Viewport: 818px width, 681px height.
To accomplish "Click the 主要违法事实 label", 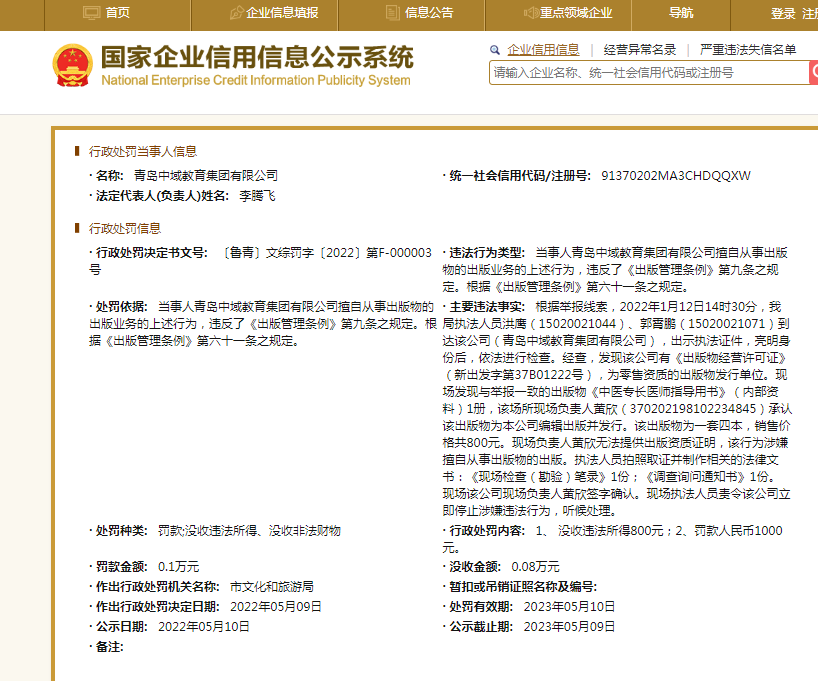I will [486, 306].
